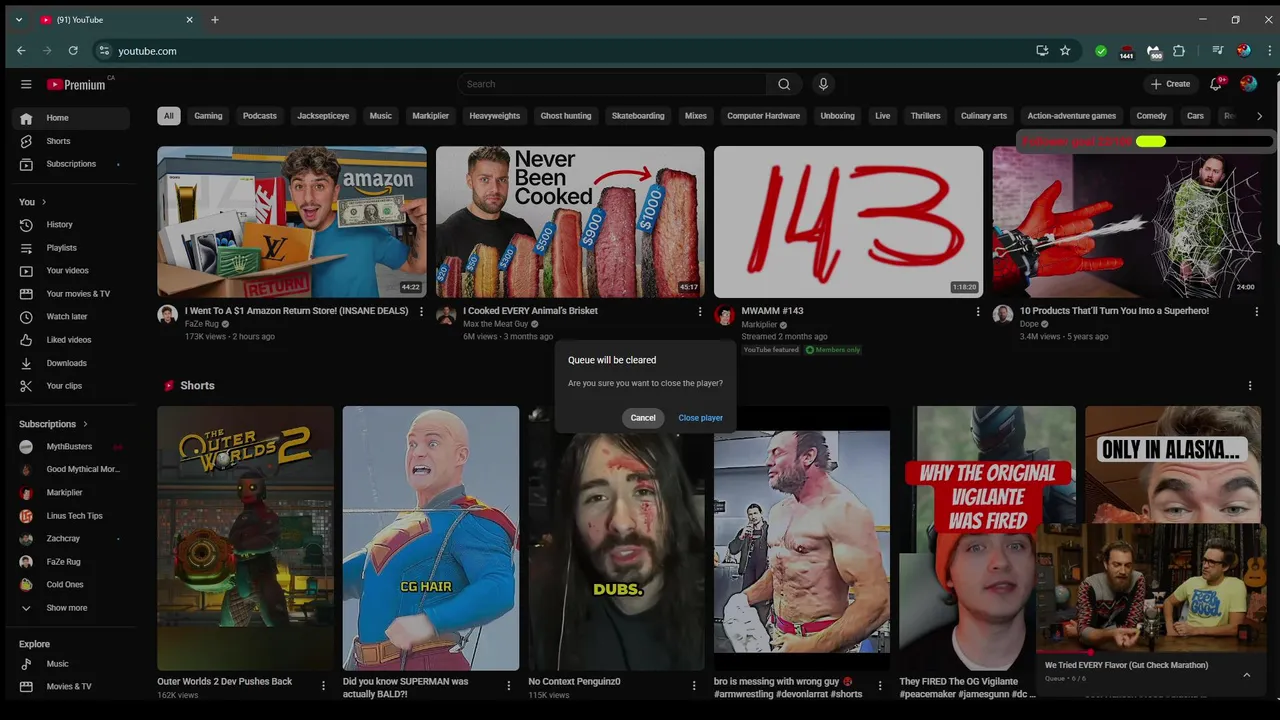Start voice search with microphone icon
This screenshot has width=1280, height=720.
click(x=823, y=84)
